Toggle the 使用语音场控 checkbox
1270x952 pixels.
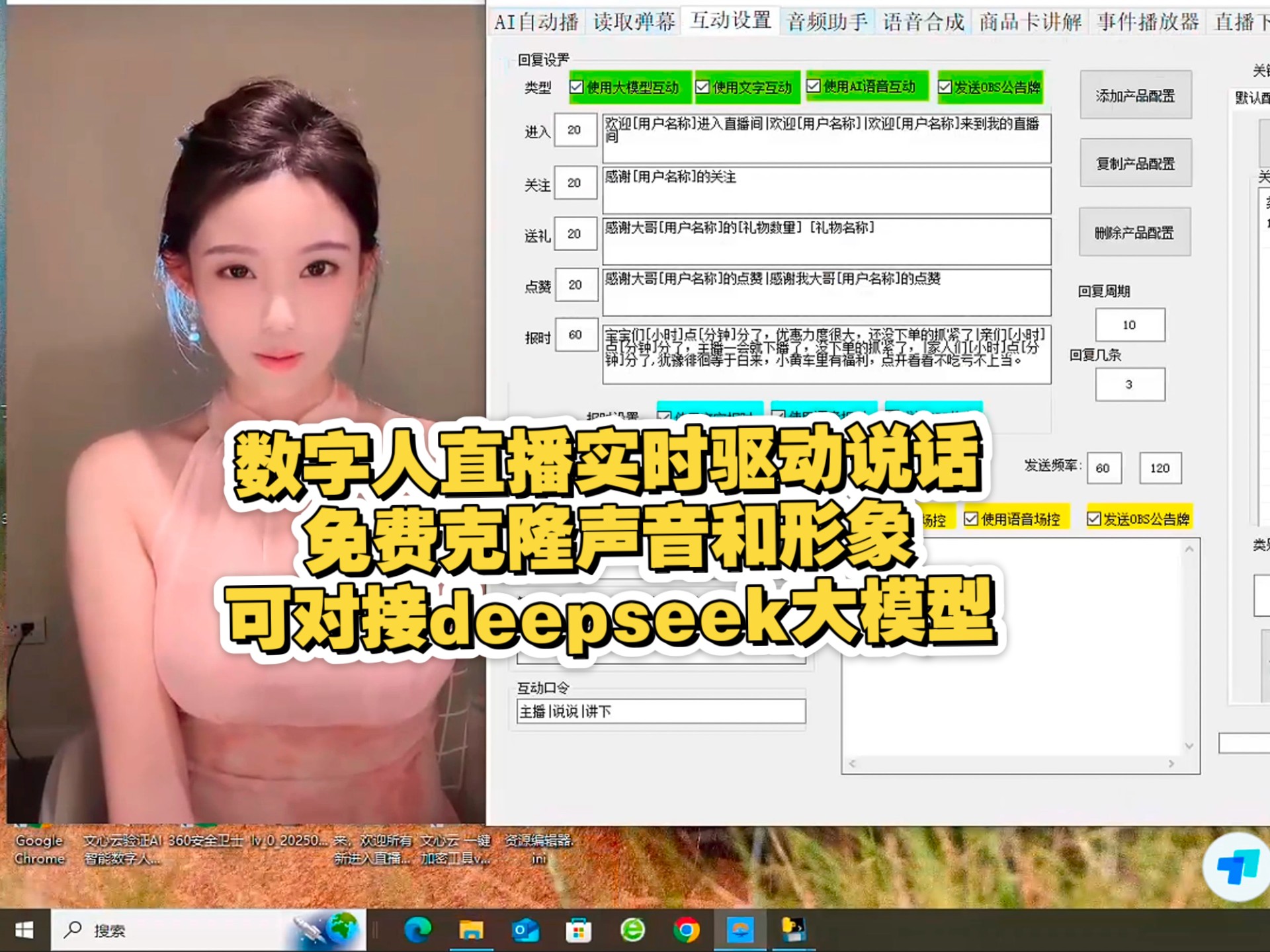(x=970, y=519)
